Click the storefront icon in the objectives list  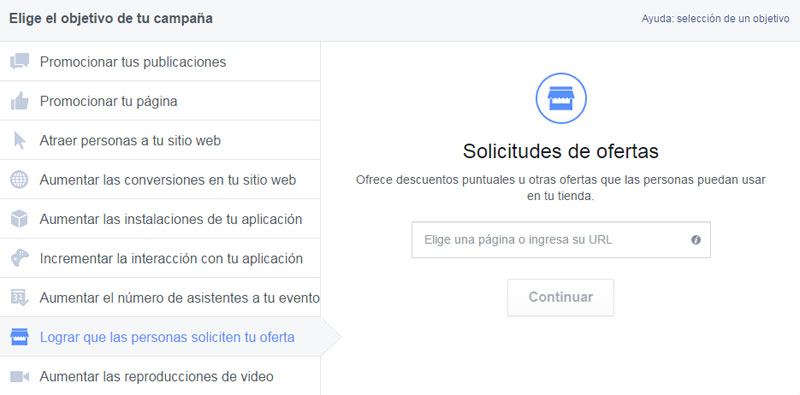(19, 337)
